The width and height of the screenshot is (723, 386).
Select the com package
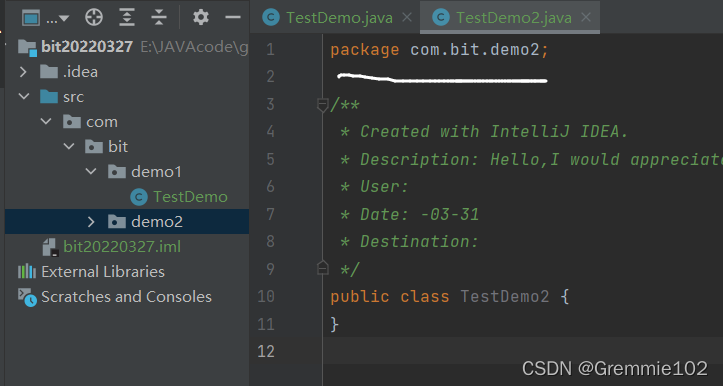click(x=102, y=122)
